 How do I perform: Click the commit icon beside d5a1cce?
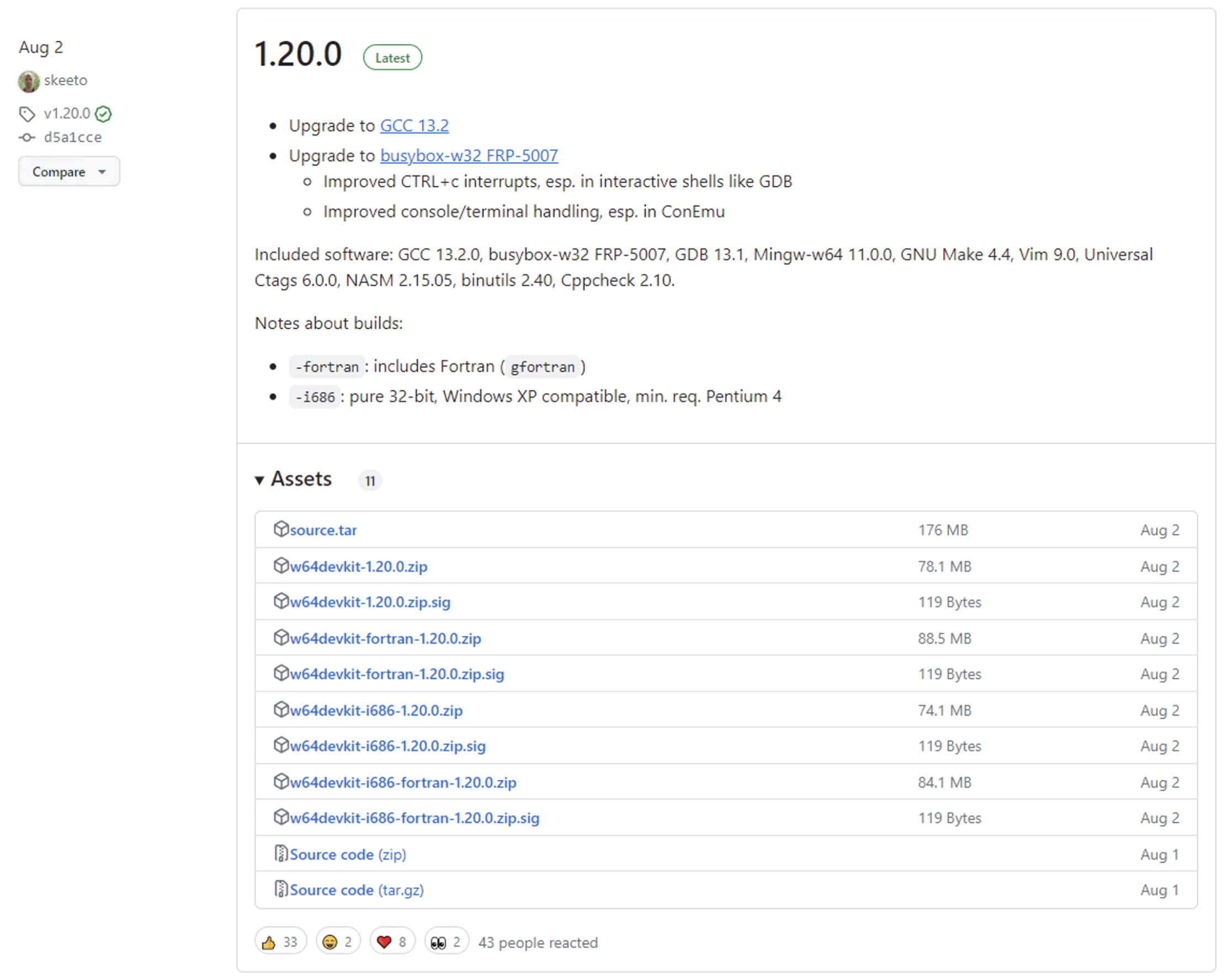point(27,137)
